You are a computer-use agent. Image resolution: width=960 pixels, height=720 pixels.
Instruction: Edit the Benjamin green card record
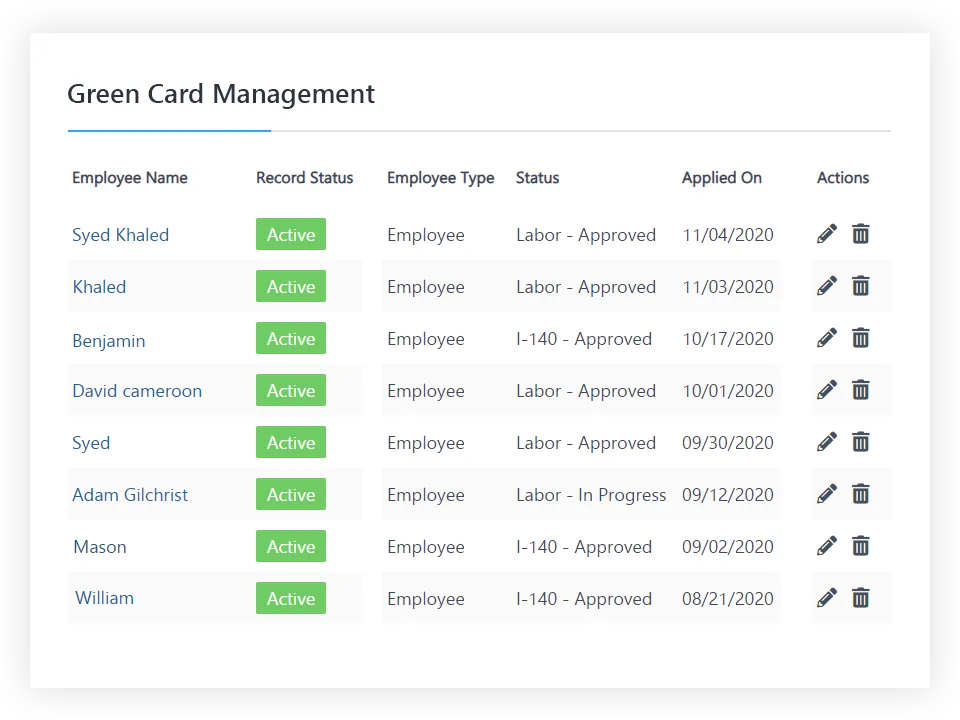[827, 338]
